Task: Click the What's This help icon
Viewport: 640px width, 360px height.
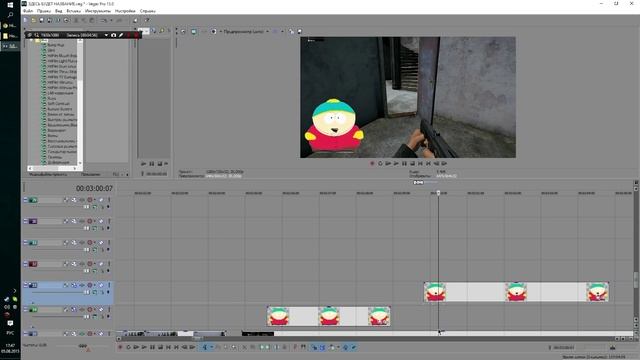Action: (x=147, y=20)
